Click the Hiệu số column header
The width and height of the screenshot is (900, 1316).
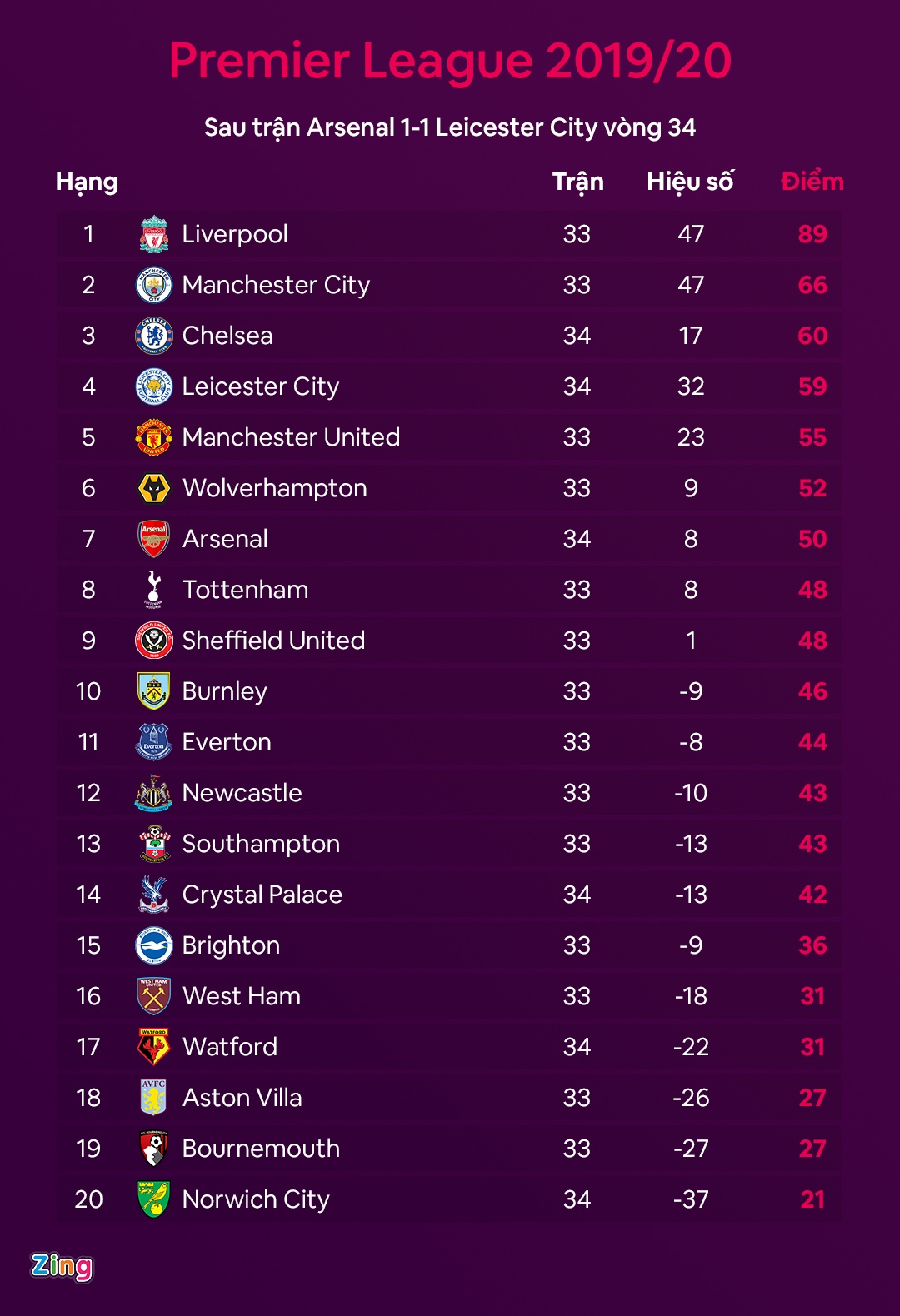(690, 182)
